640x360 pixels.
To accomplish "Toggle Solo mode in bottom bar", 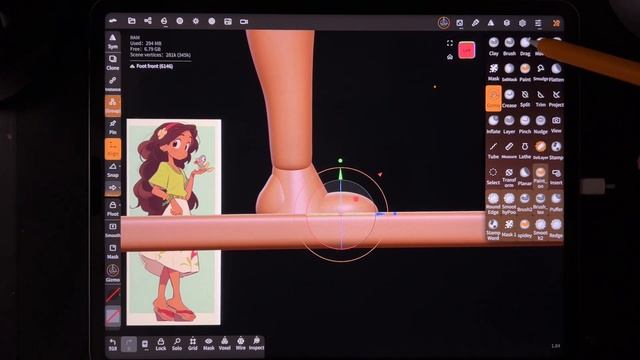I will [x=177, y=344].
